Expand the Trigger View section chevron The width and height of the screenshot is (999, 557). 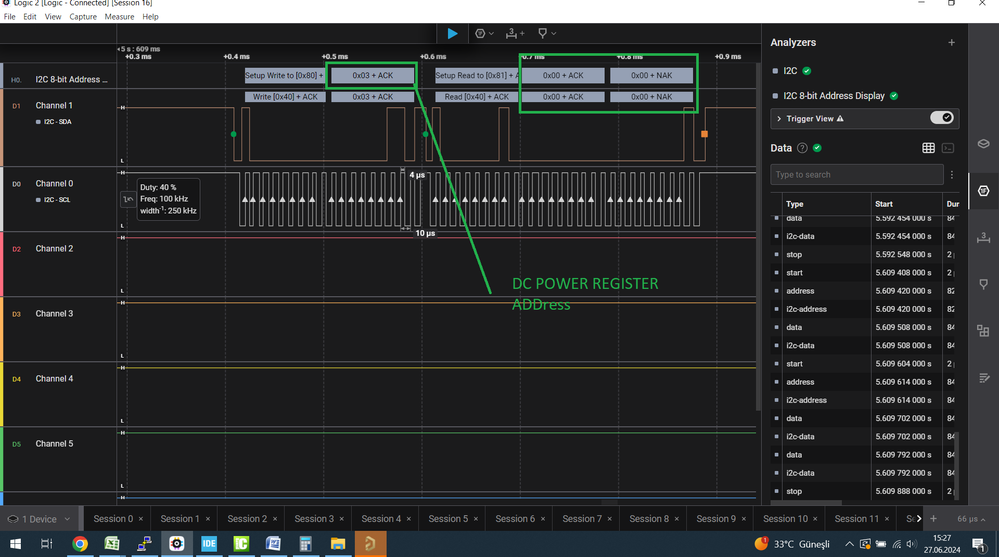coord(779,119)
